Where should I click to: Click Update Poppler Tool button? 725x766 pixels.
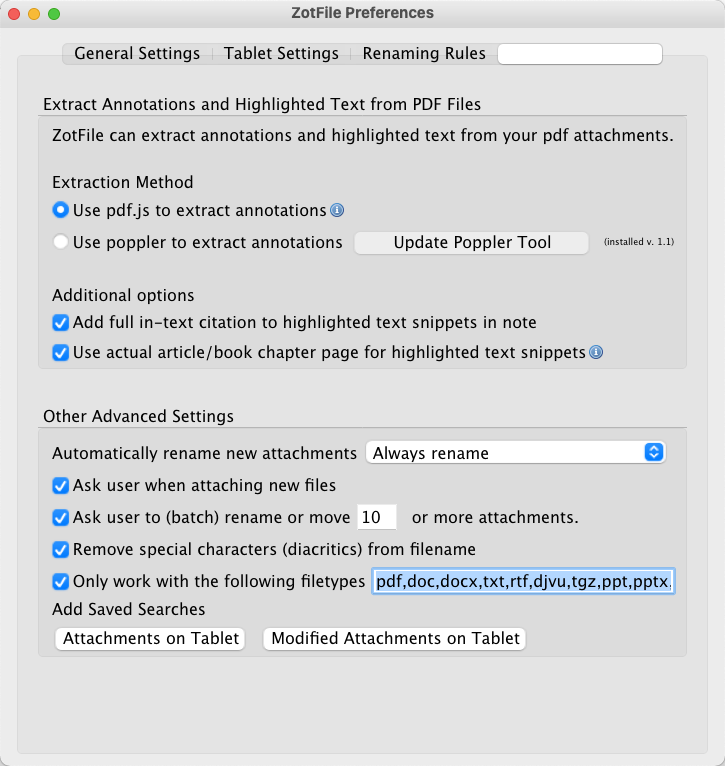(x=472, y=243)
